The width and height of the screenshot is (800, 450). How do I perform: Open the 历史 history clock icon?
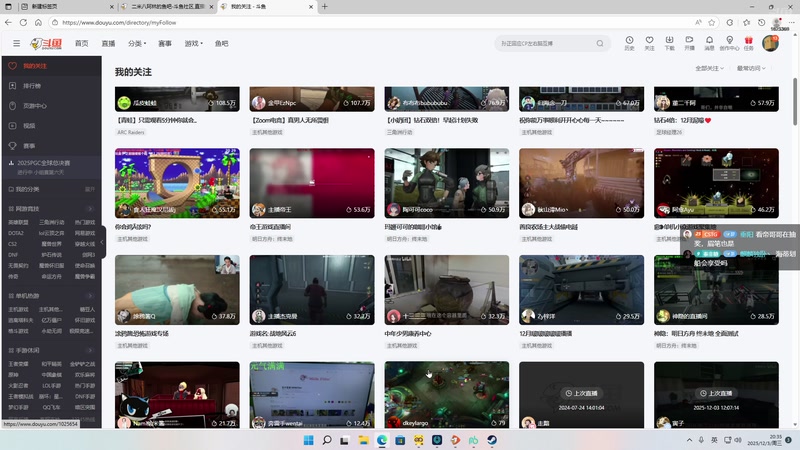[629, 43]
